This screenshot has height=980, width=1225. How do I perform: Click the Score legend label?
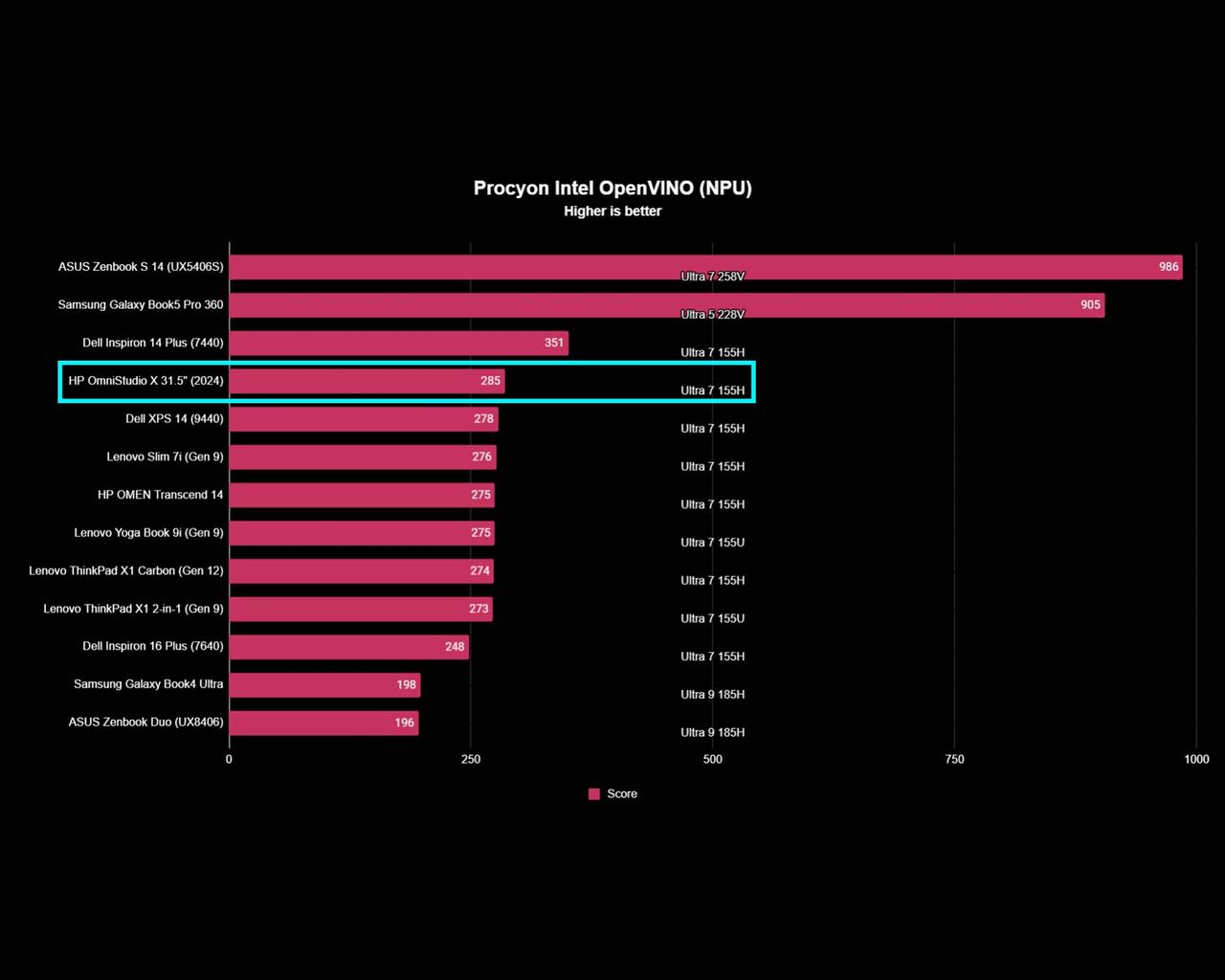click(x=622, y=793)
